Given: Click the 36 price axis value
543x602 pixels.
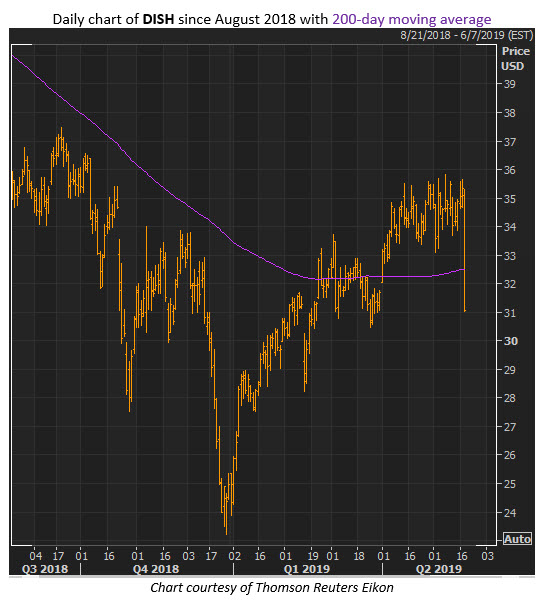Looking at the screenshot, I should 510,170.
